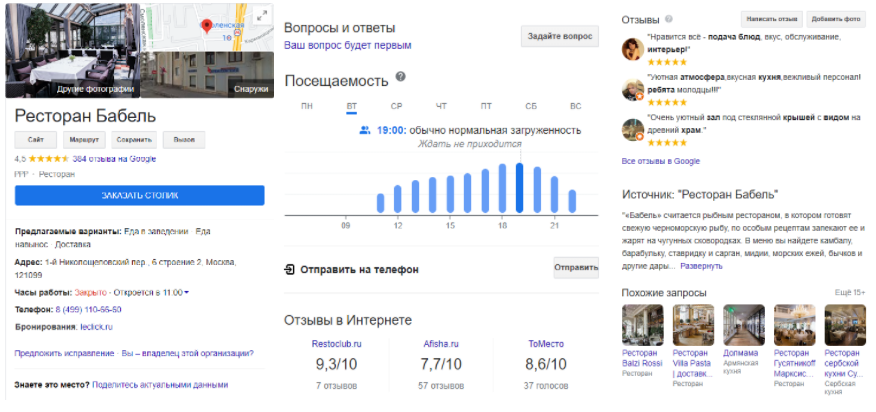Open the map thumbnail
Screen dimensions: 876x412
[207, 27]
